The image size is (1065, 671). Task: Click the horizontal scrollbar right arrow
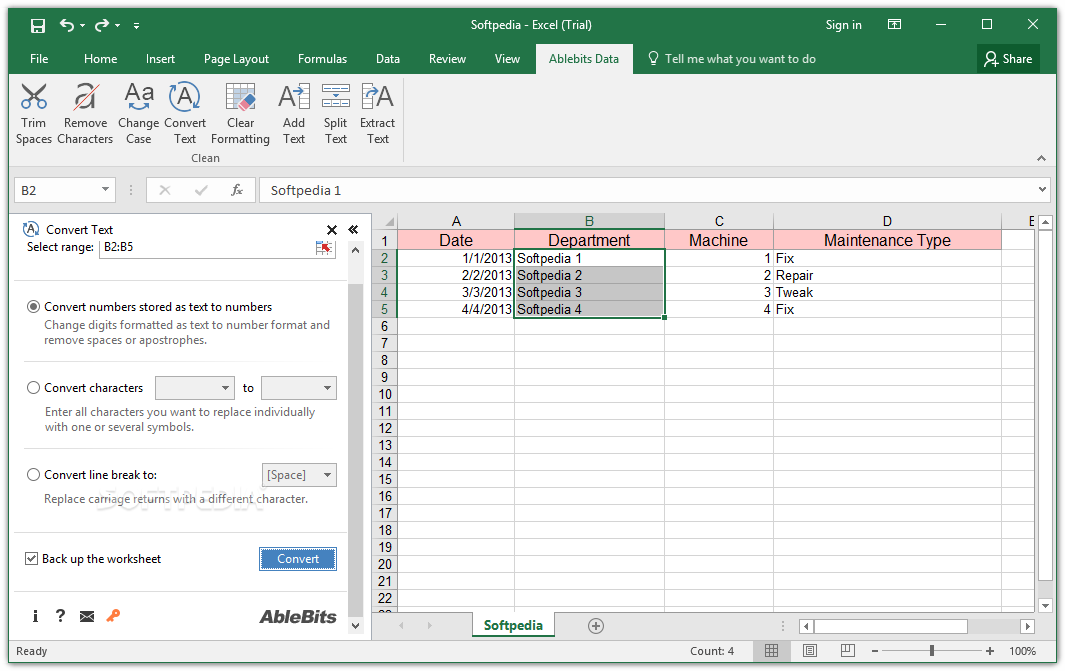(1028, 626)
